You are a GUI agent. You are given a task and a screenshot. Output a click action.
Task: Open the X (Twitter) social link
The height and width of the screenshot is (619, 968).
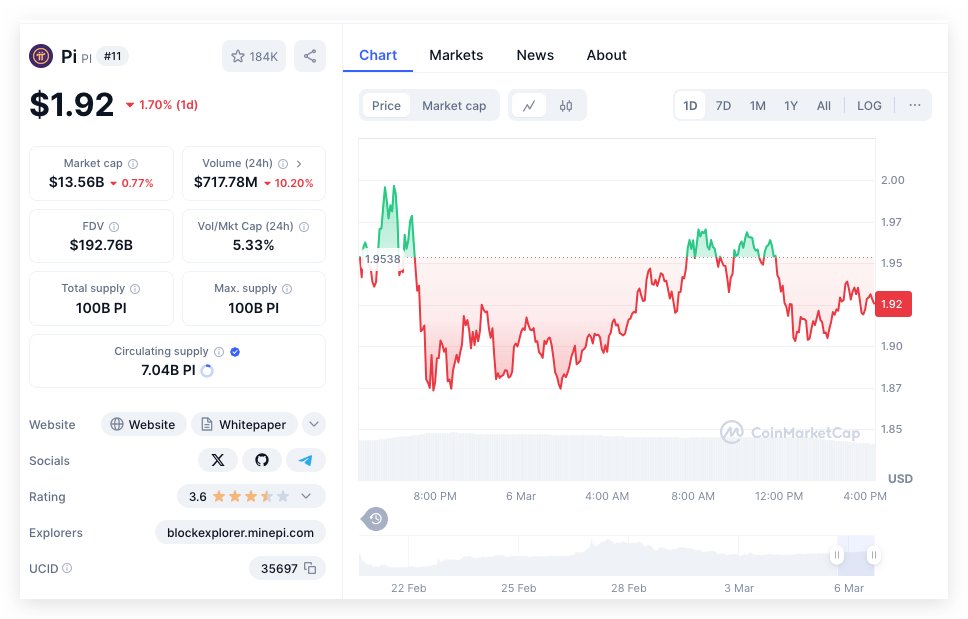coord(218,460)
